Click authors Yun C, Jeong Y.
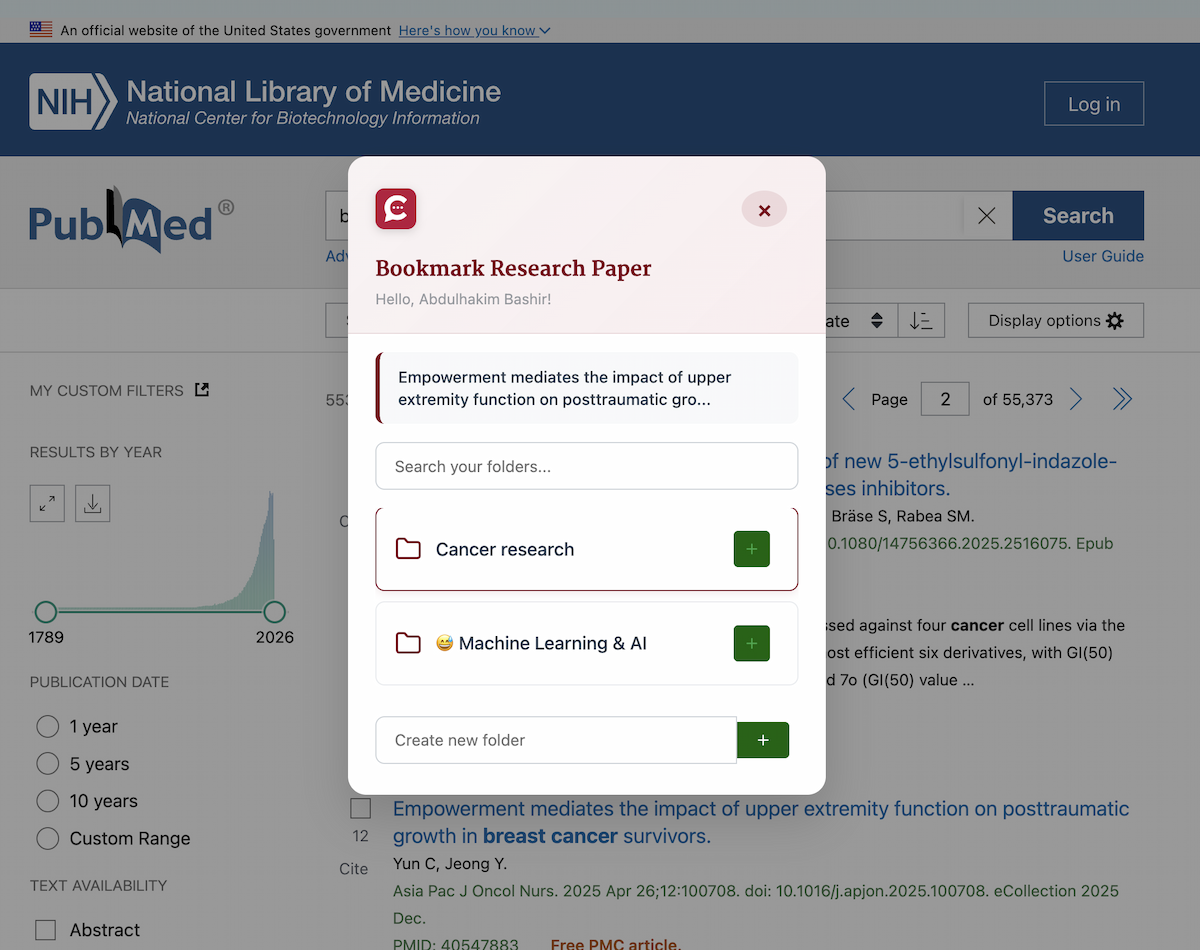This screenshot has height=950, width=1200. coord(450,864)
